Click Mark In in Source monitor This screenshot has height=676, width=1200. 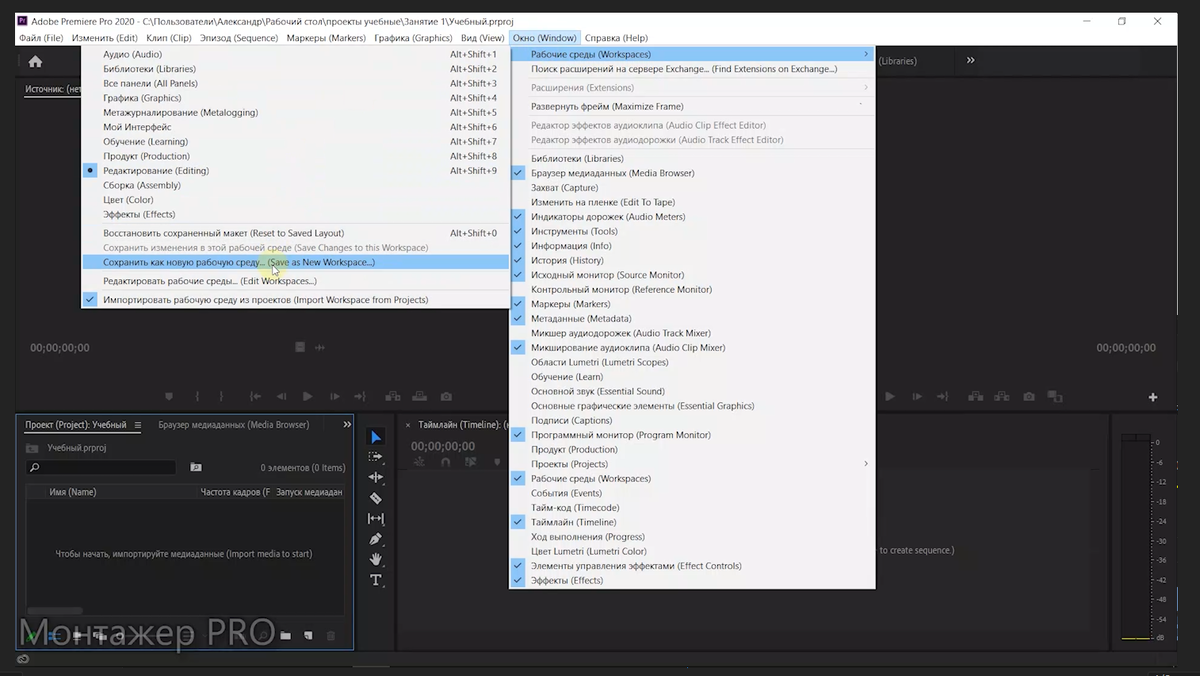(197, 397)
